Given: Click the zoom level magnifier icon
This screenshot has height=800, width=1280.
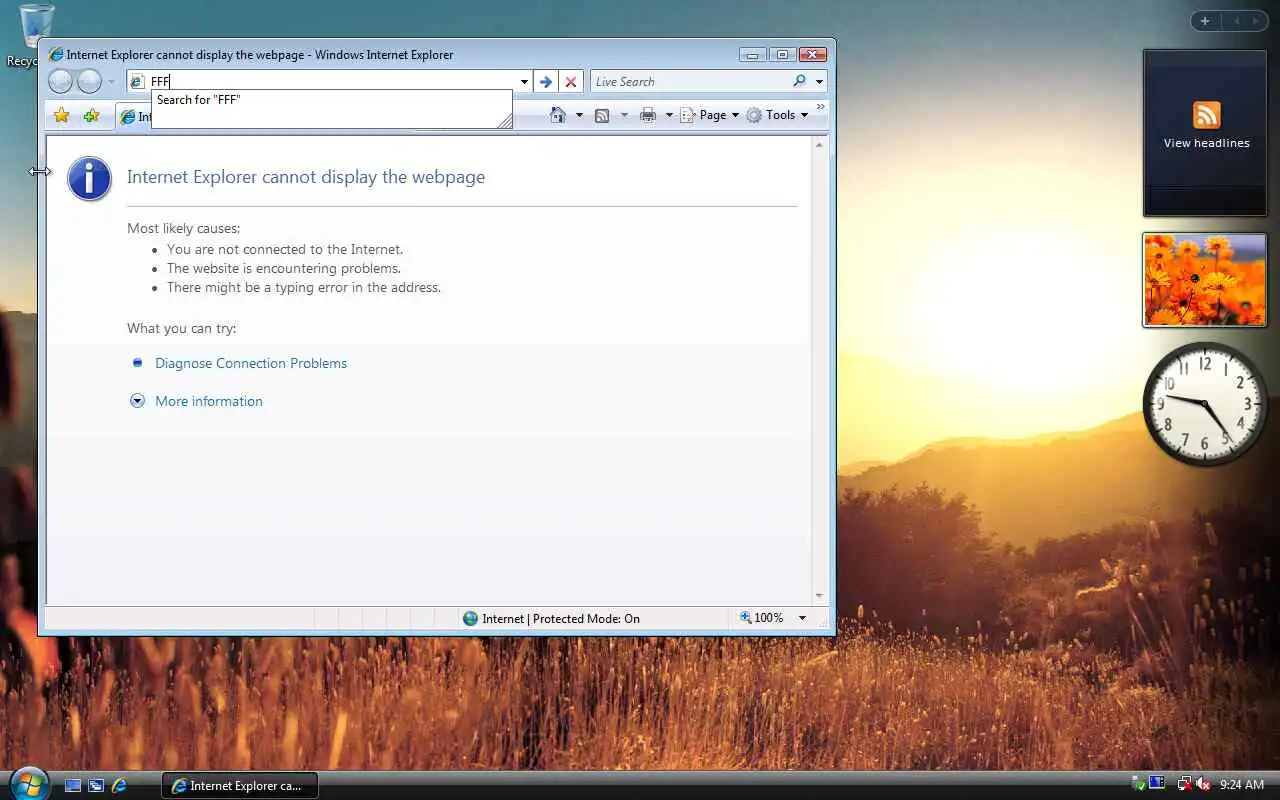Looking at the screenshot, I should pos(745,618).
